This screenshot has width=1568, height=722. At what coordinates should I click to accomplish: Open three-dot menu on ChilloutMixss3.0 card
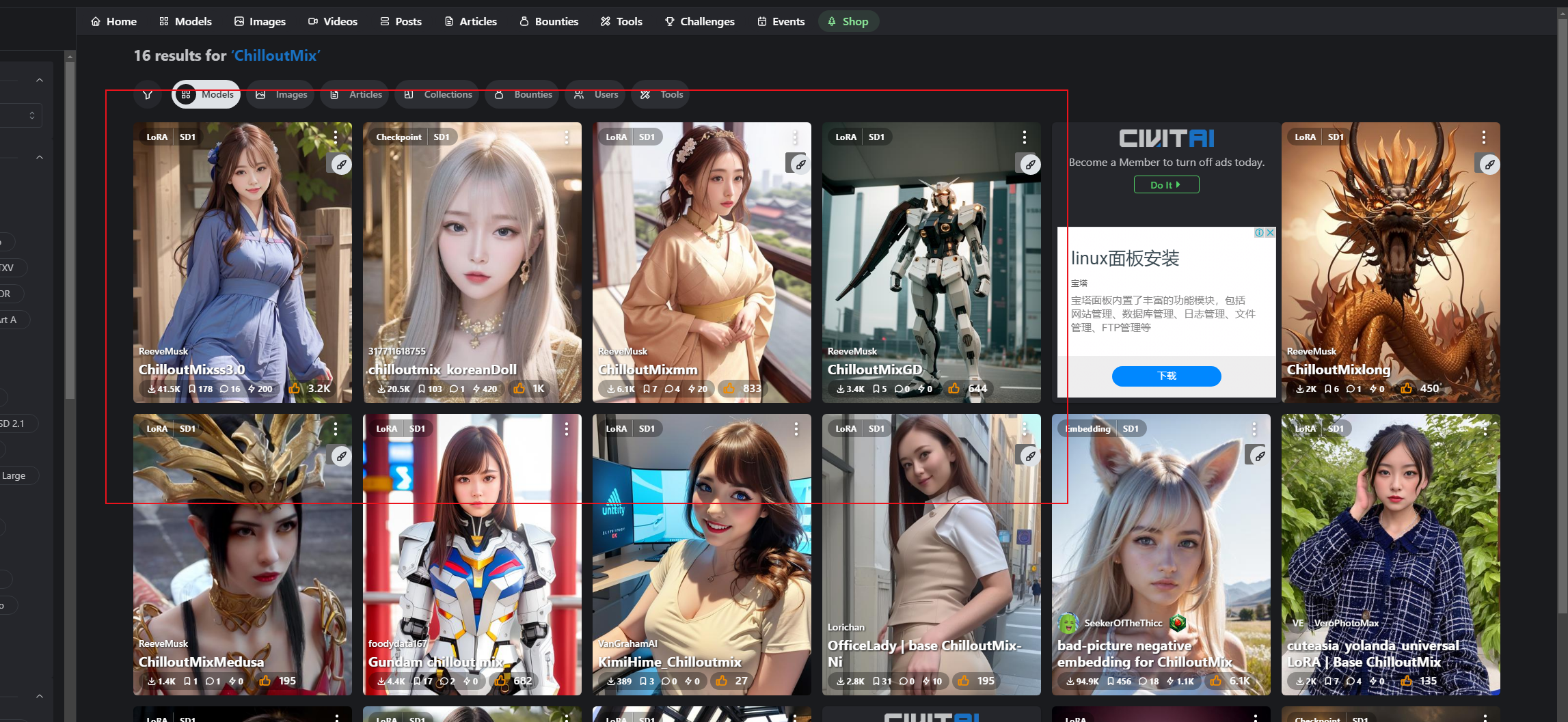point(336,137)
